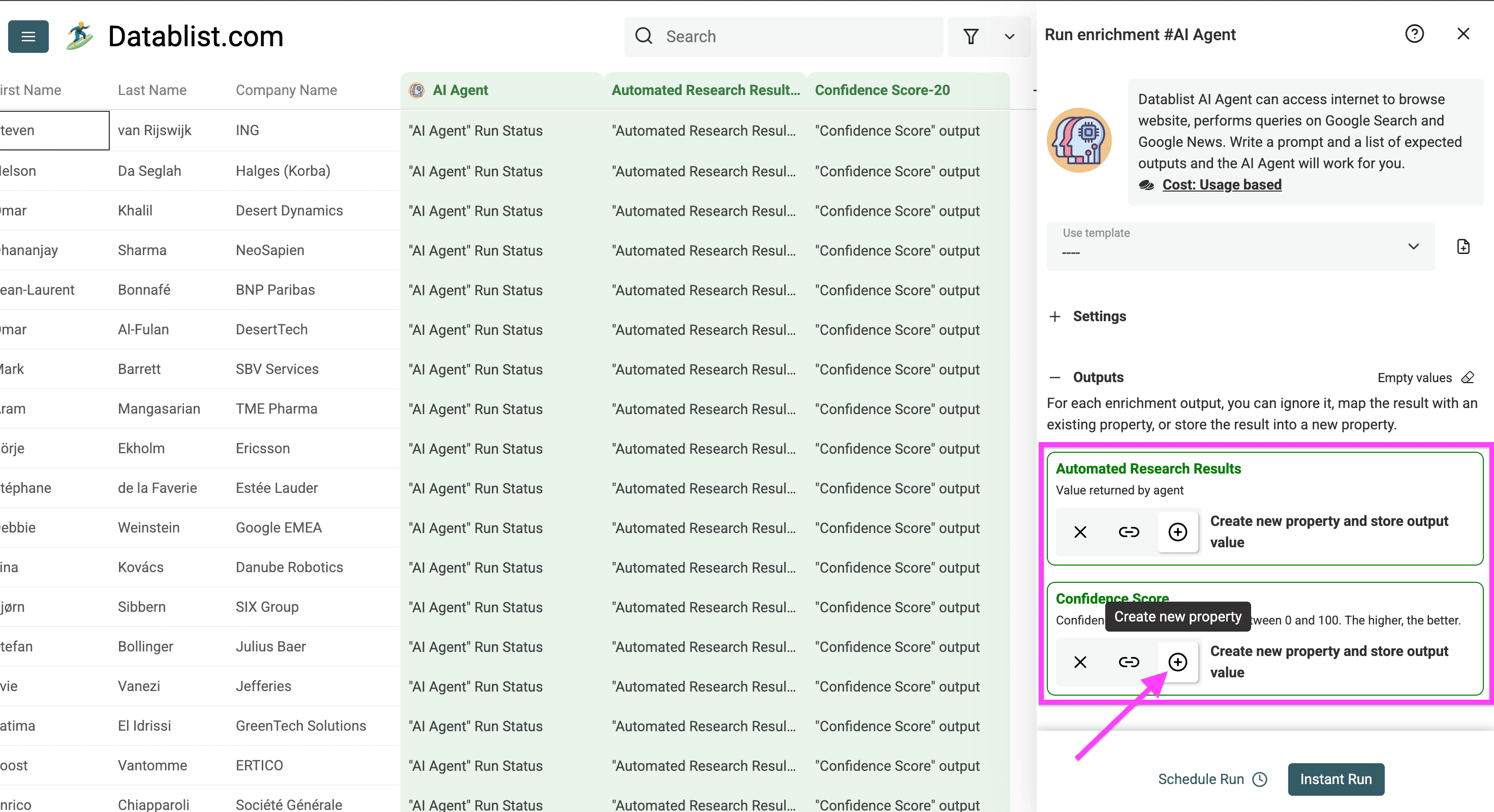Click the search magnifier icon
The height and width of the screenshot is (812, 1494).
[x=644, y=36]
